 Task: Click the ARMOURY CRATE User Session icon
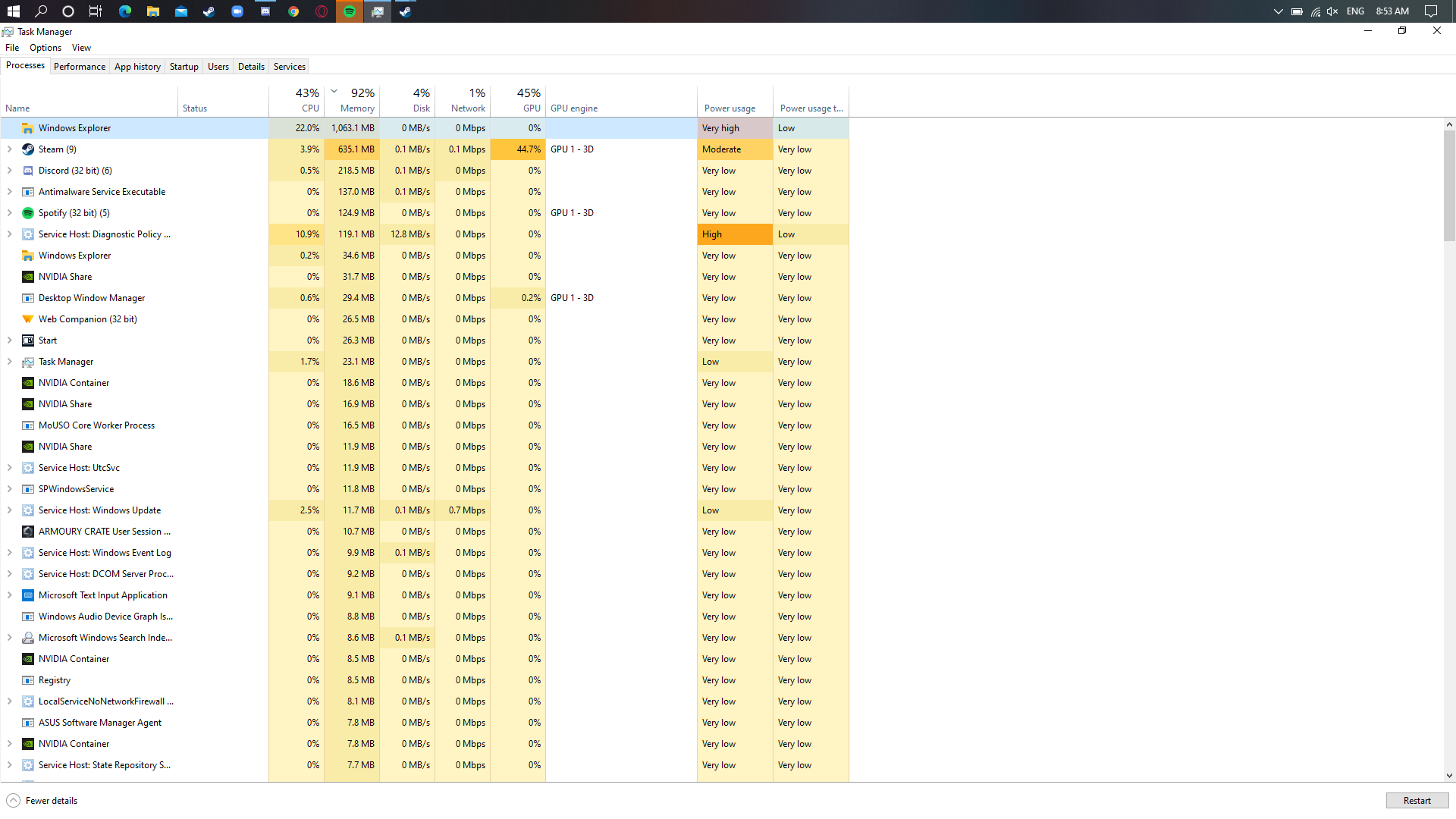coord(28,532)
